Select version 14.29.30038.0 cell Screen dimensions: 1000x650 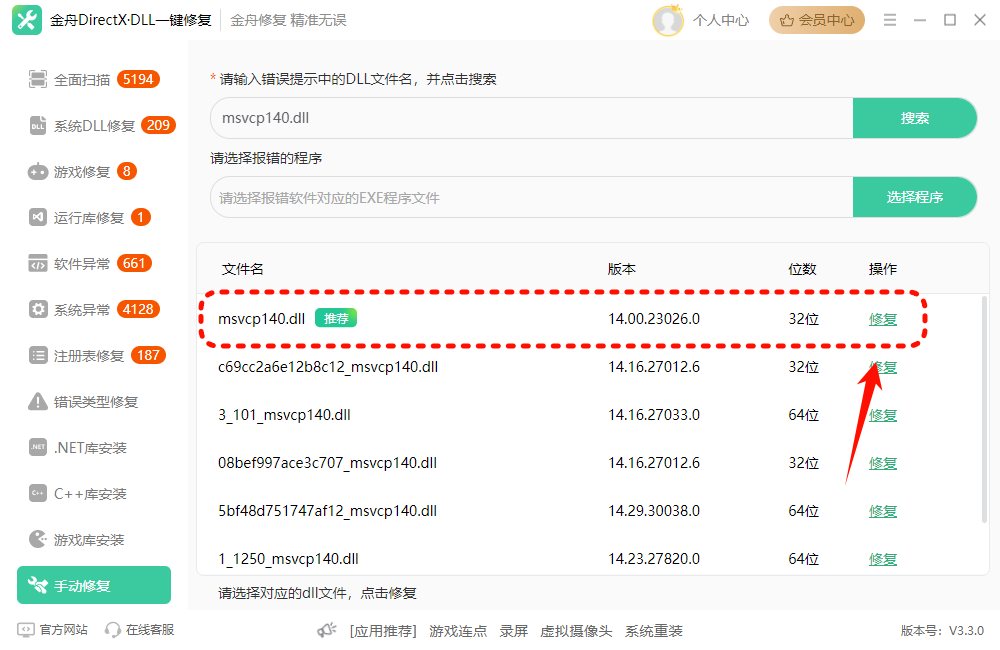[654, 511]
